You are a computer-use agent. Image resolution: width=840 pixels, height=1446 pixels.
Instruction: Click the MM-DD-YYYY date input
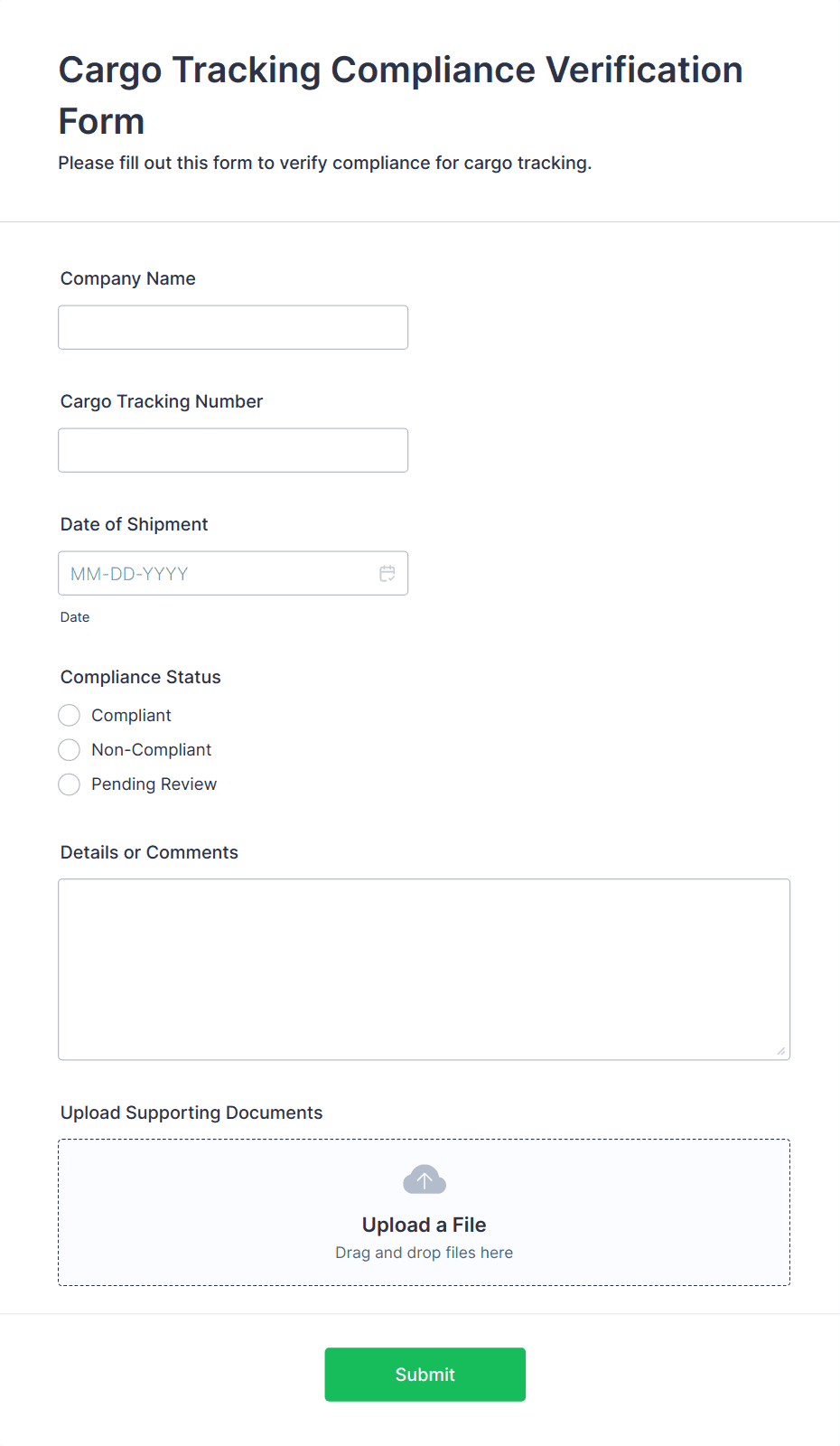coord(217,574)
